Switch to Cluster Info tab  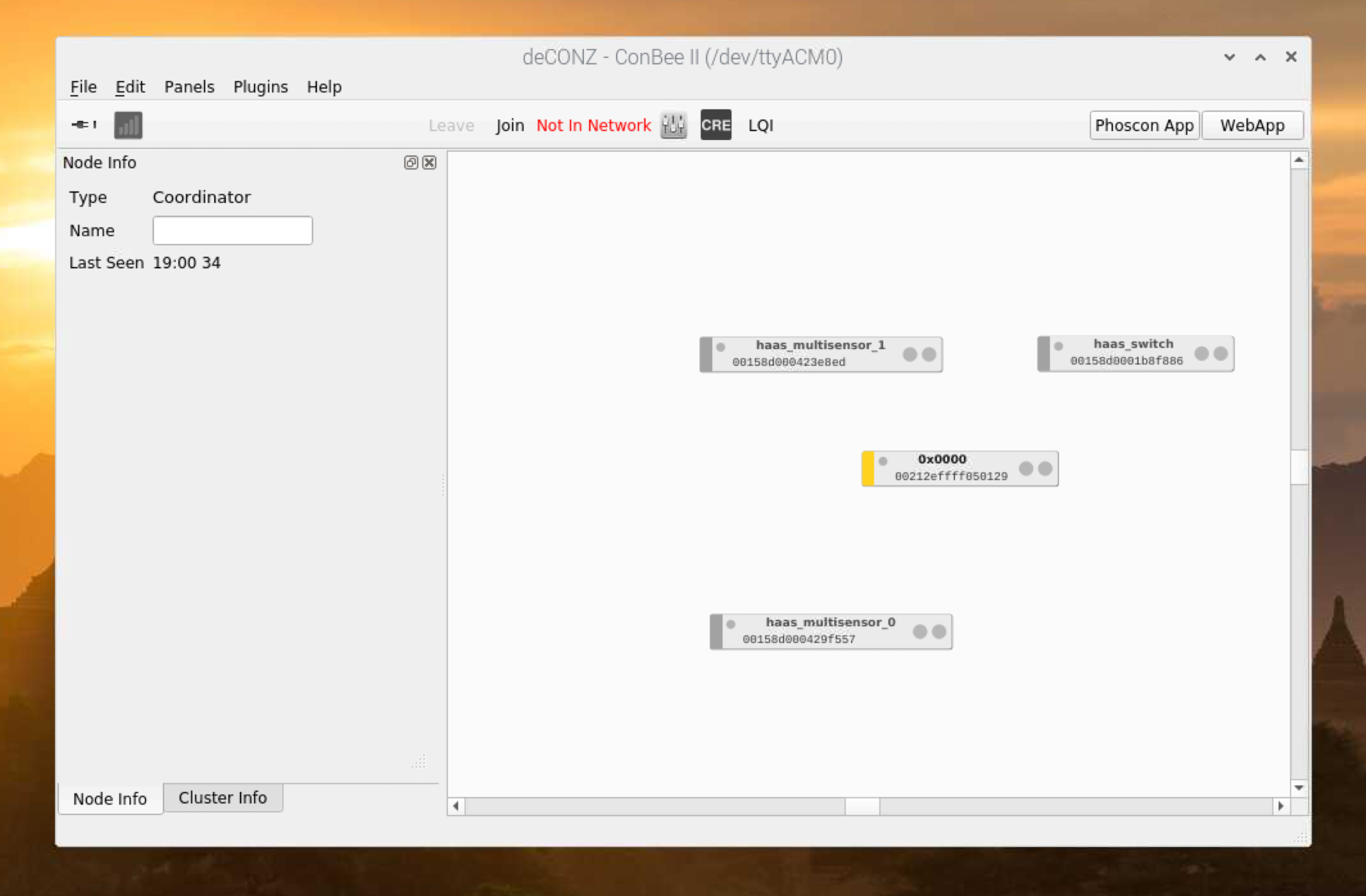tap(222, 798)
